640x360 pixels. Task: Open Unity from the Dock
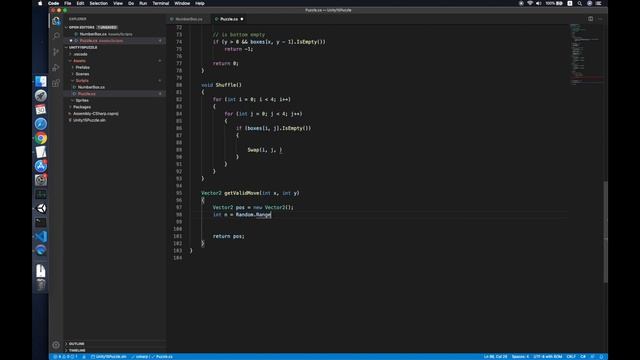tap(40, 208)
